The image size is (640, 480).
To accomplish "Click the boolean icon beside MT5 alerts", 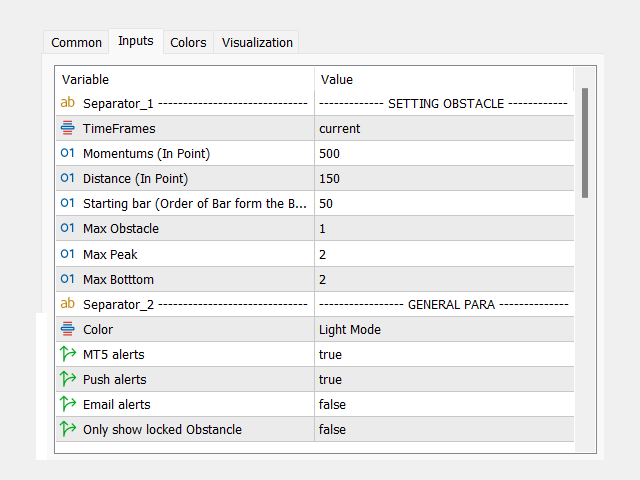I will [x=68, y=354].
